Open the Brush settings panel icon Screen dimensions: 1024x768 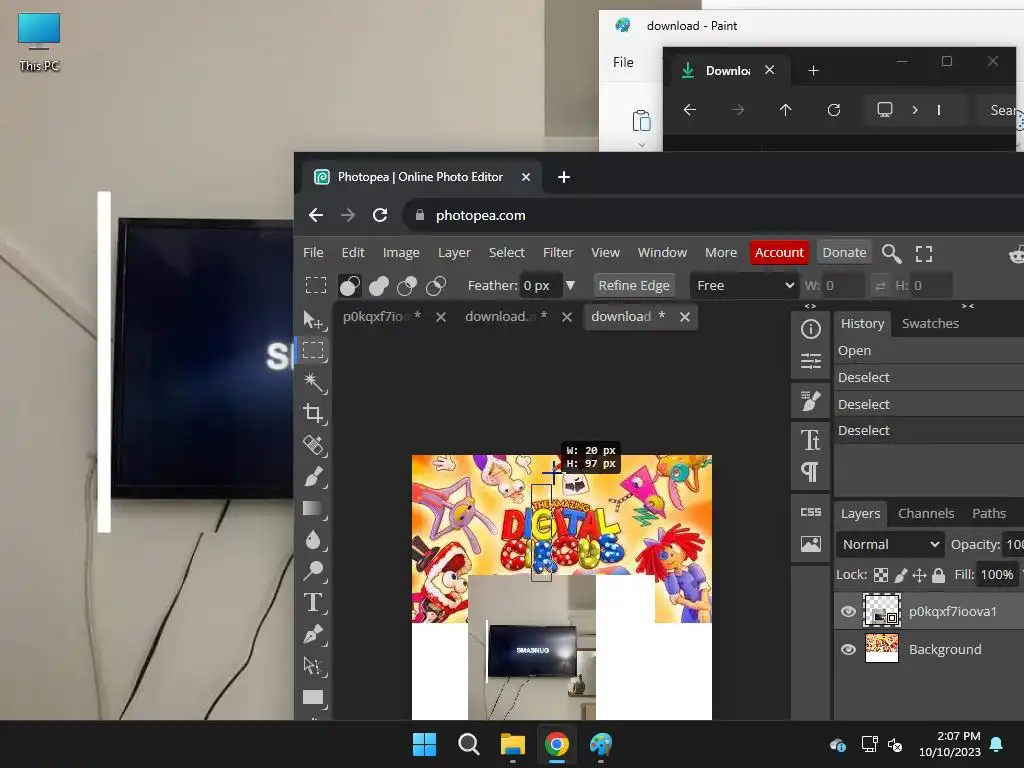(x=810, y=400)
